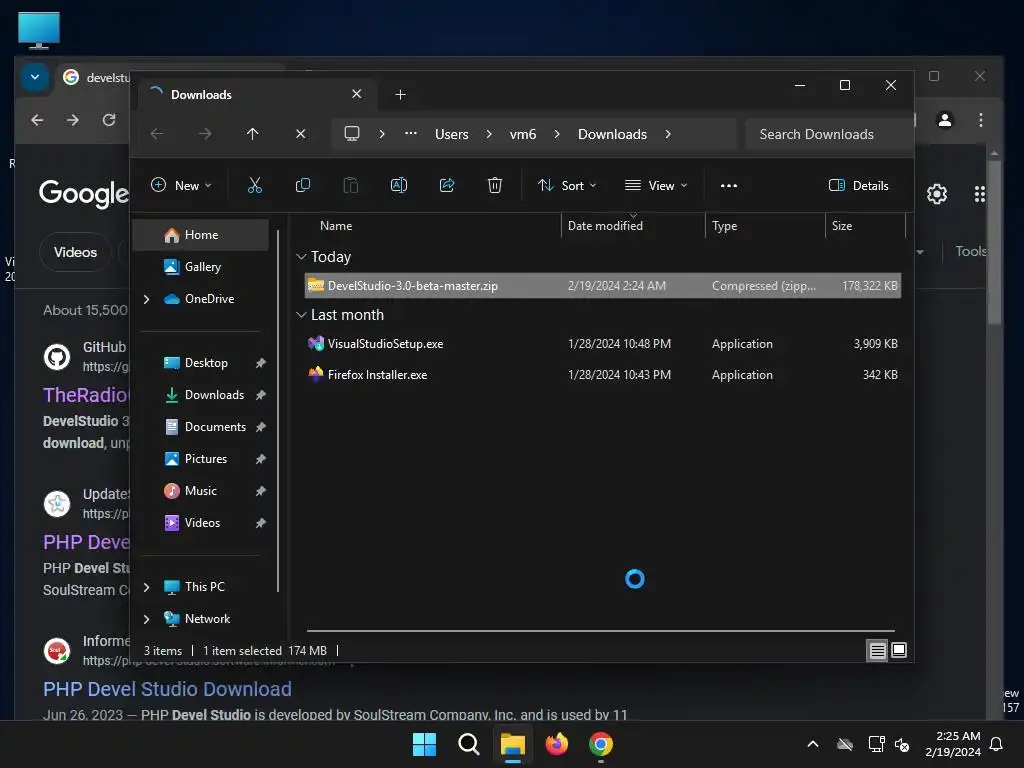
Task: Click the address bar ellipsis for hidden folders
Action: coord(411,133)
